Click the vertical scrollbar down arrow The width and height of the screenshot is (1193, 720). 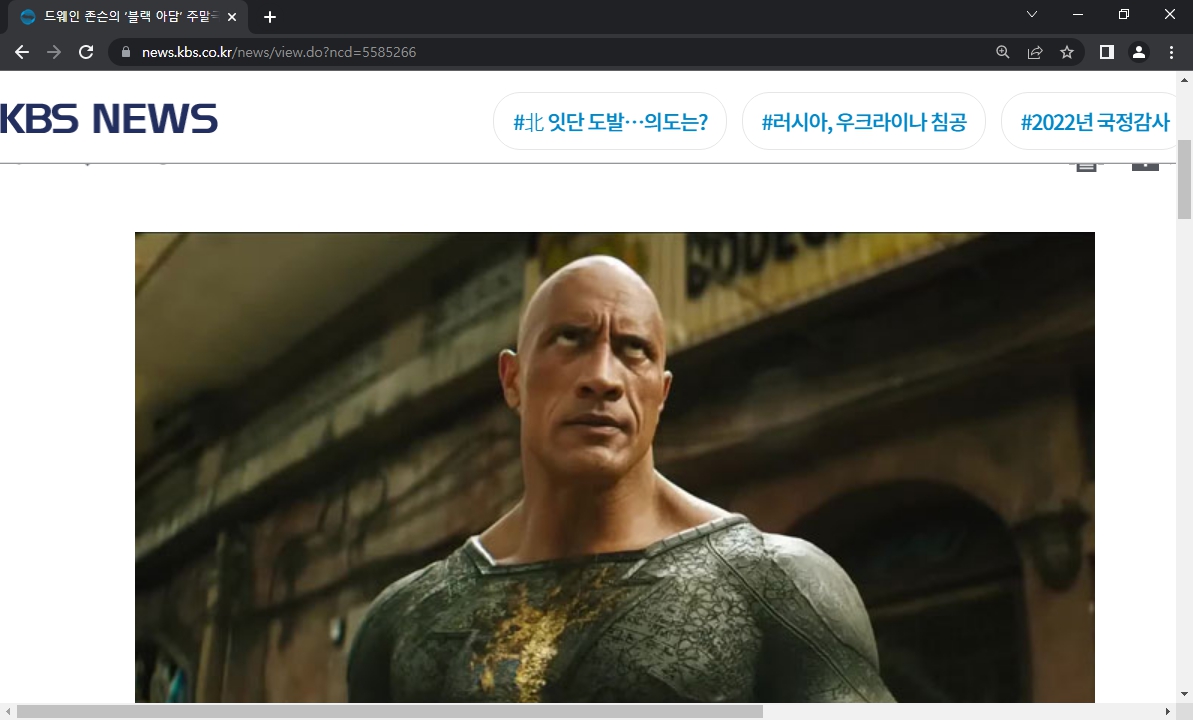[x=1185, y=694]
